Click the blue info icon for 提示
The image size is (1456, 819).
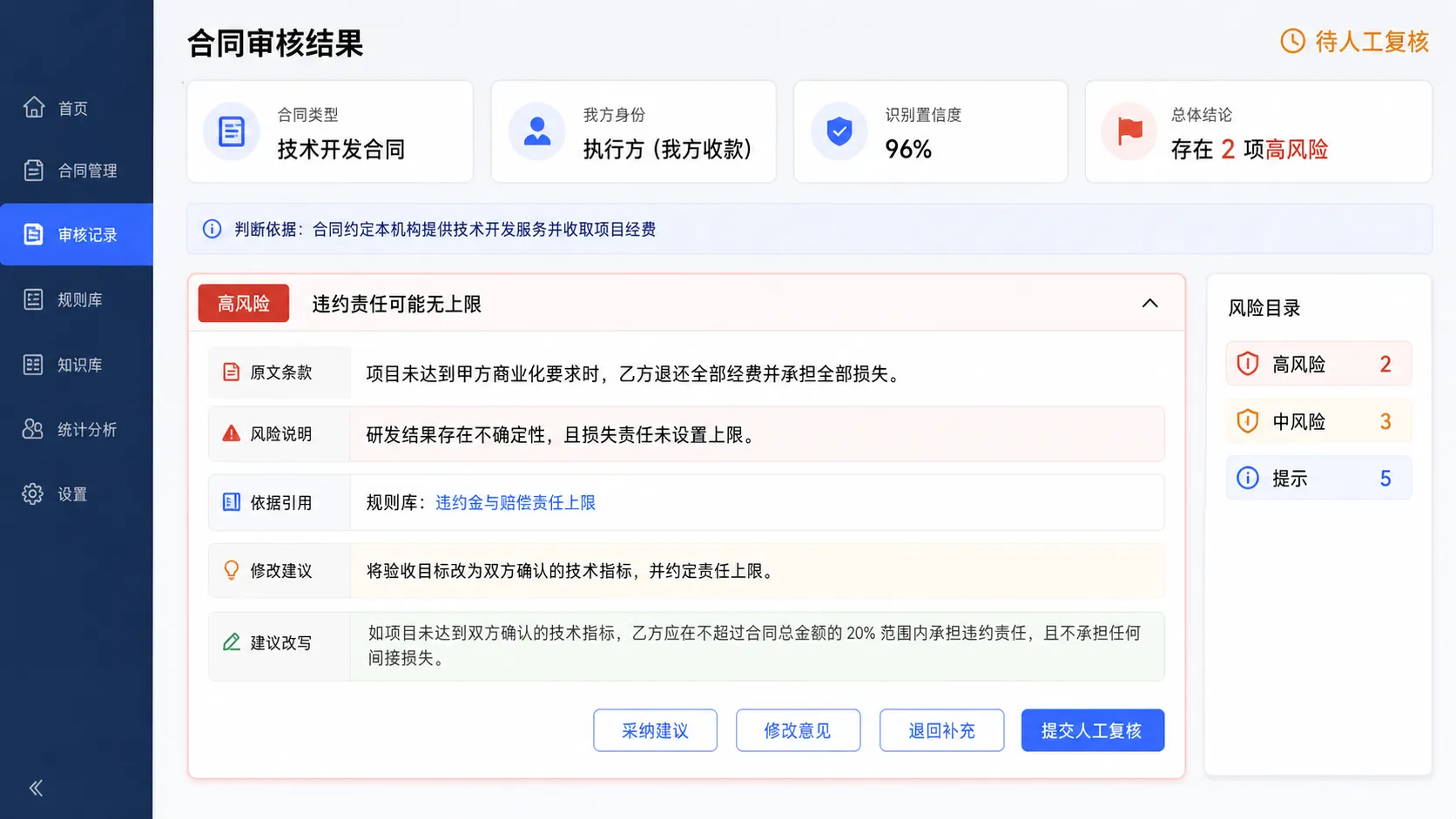1248,478
